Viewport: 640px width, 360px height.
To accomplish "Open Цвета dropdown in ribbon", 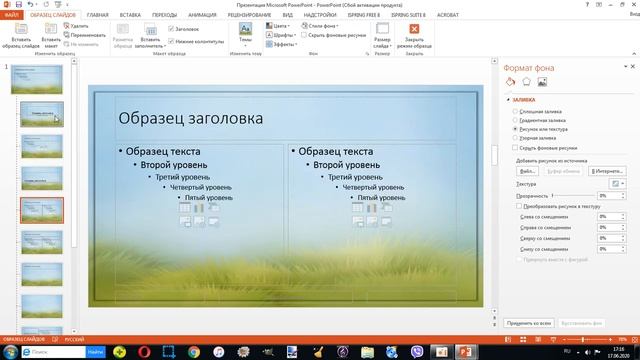I will tap(278, 26).
